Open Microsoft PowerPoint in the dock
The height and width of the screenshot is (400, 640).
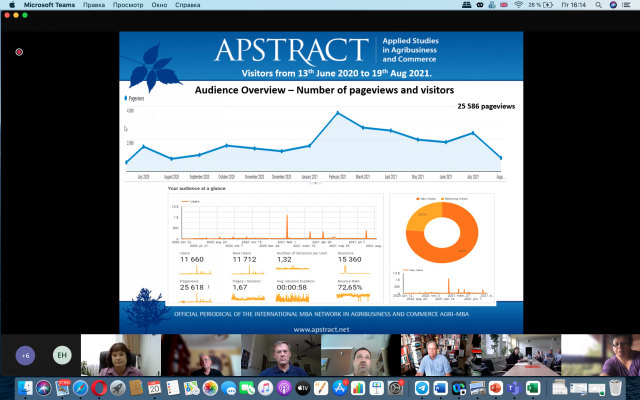[496, 388]
